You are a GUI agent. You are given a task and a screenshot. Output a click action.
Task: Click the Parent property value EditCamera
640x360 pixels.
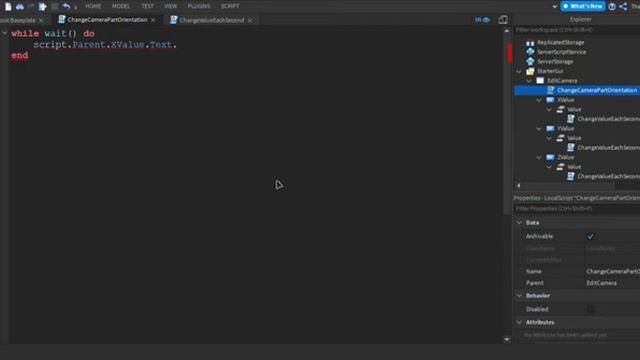point(601,283)
